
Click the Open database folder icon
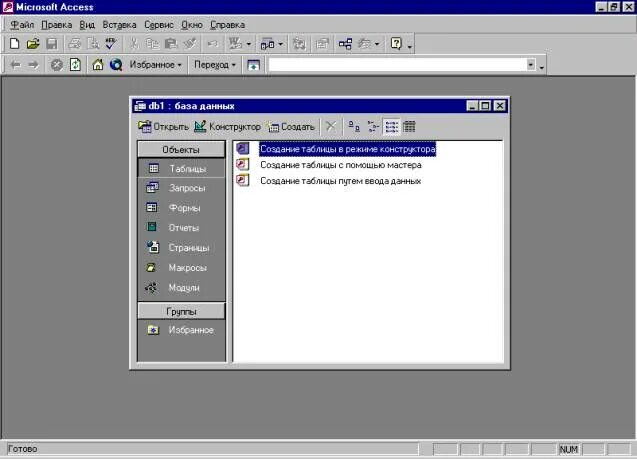[x=33, y=43]
